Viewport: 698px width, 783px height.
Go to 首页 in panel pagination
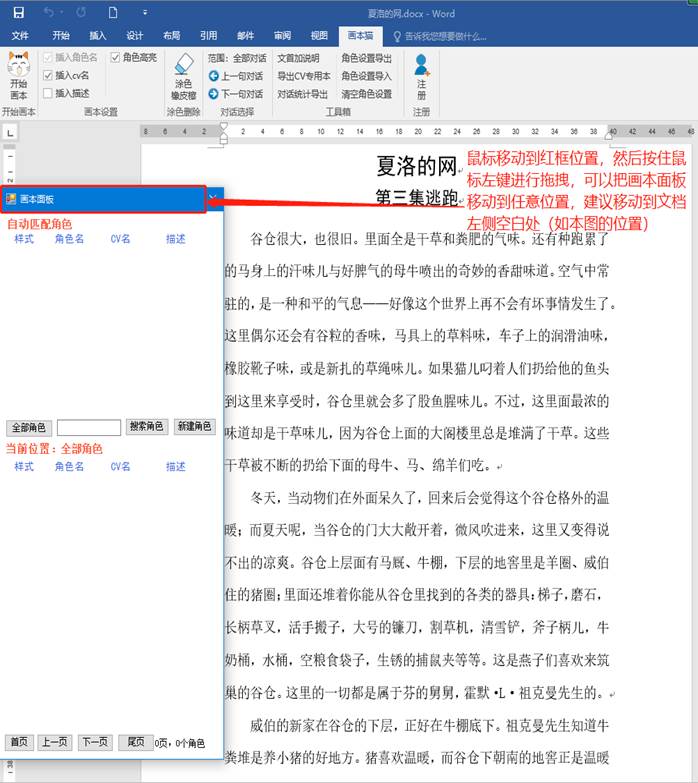(19, 742)
